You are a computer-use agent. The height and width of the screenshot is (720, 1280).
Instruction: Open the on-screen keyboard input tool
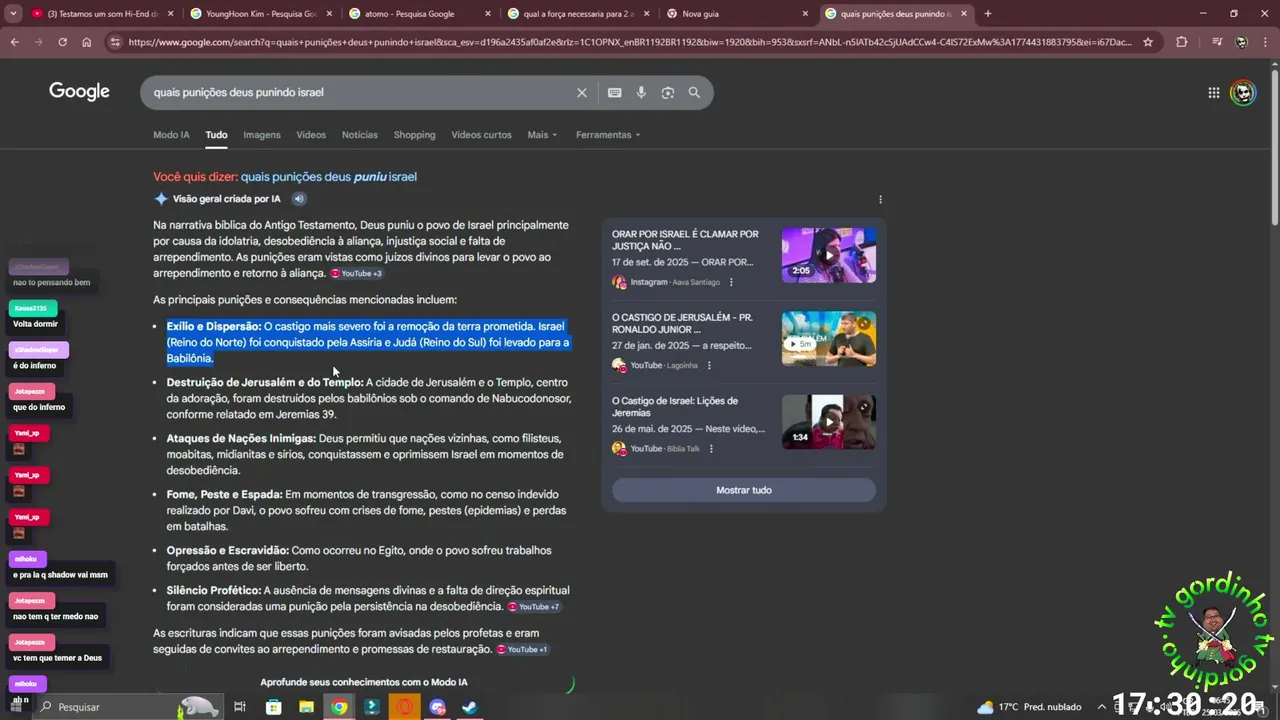614,92
